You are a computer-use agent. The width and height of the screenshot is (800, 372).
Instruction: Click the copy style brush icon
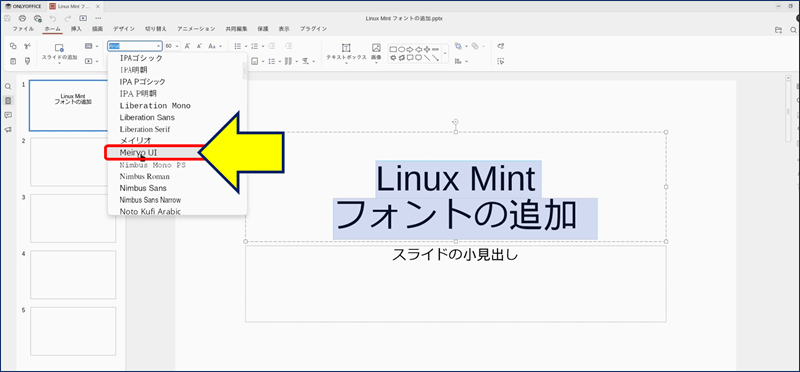point(28,61)
